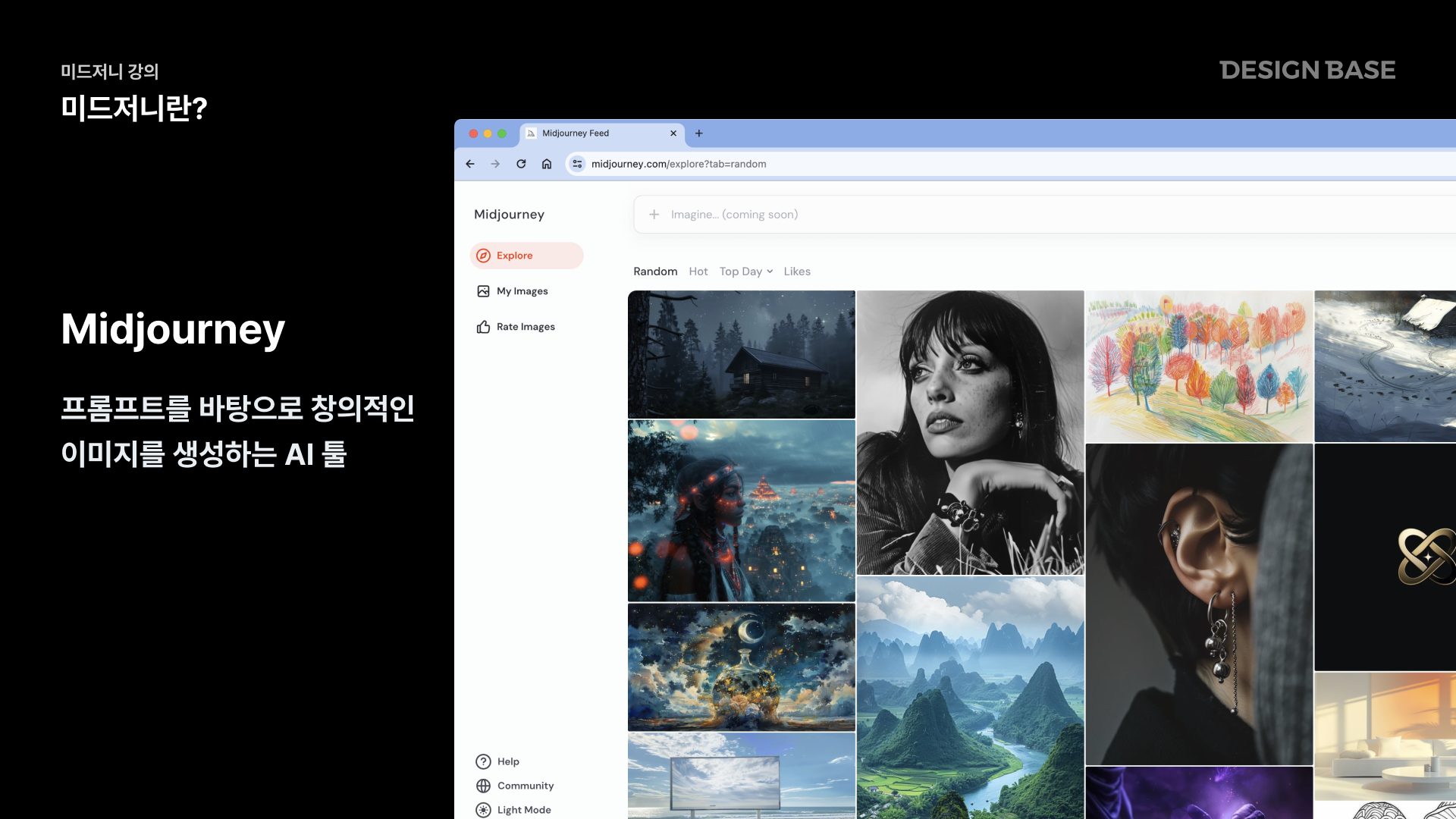Open the girl with glowing lights image
Image resolution: width=1456 pixels, height=819 pixels.
pos(742,511)
